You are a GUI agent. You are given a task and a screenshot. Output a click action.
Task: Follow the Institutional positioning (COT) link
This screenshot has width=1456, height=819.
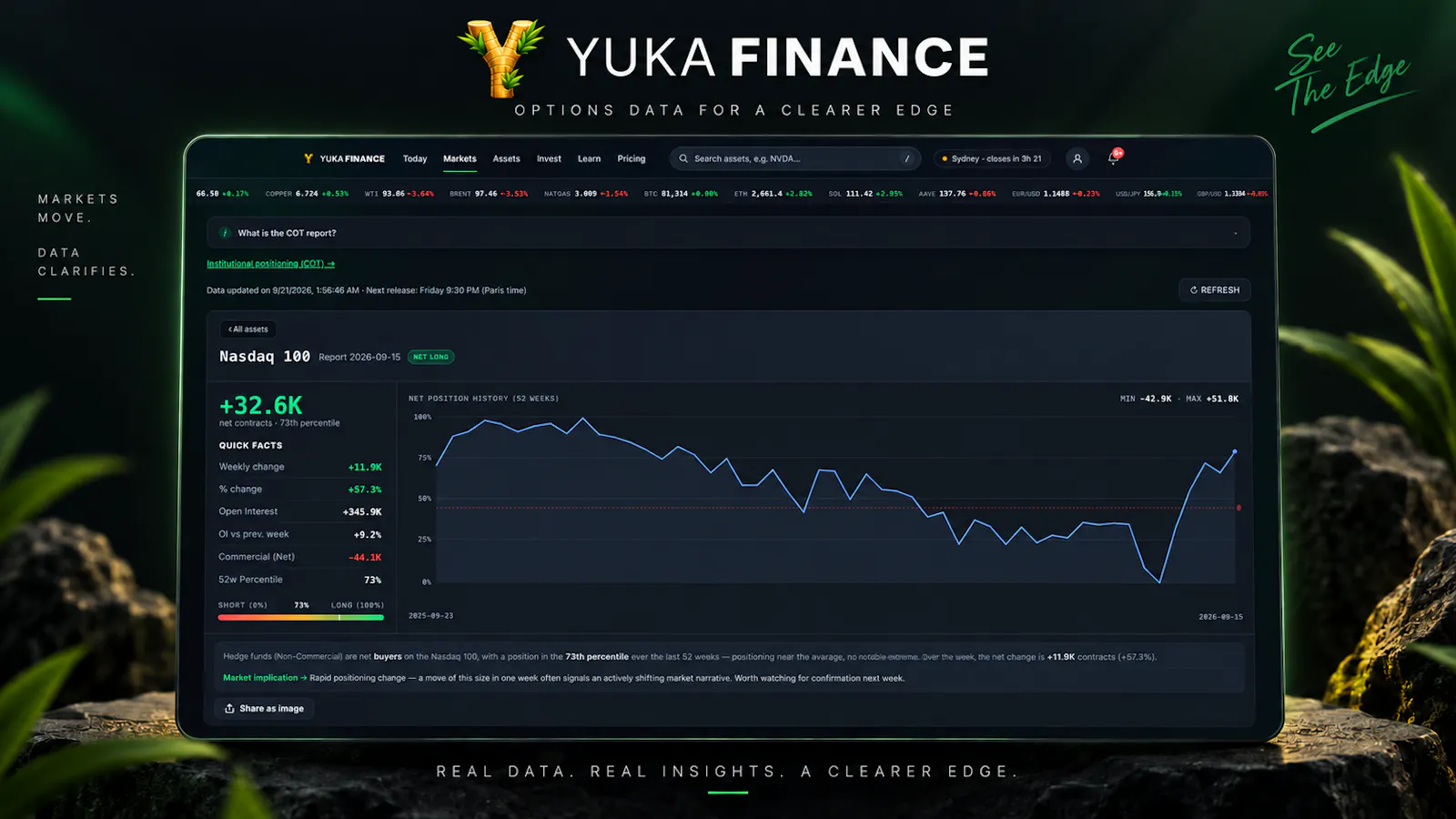click(270, 264)
